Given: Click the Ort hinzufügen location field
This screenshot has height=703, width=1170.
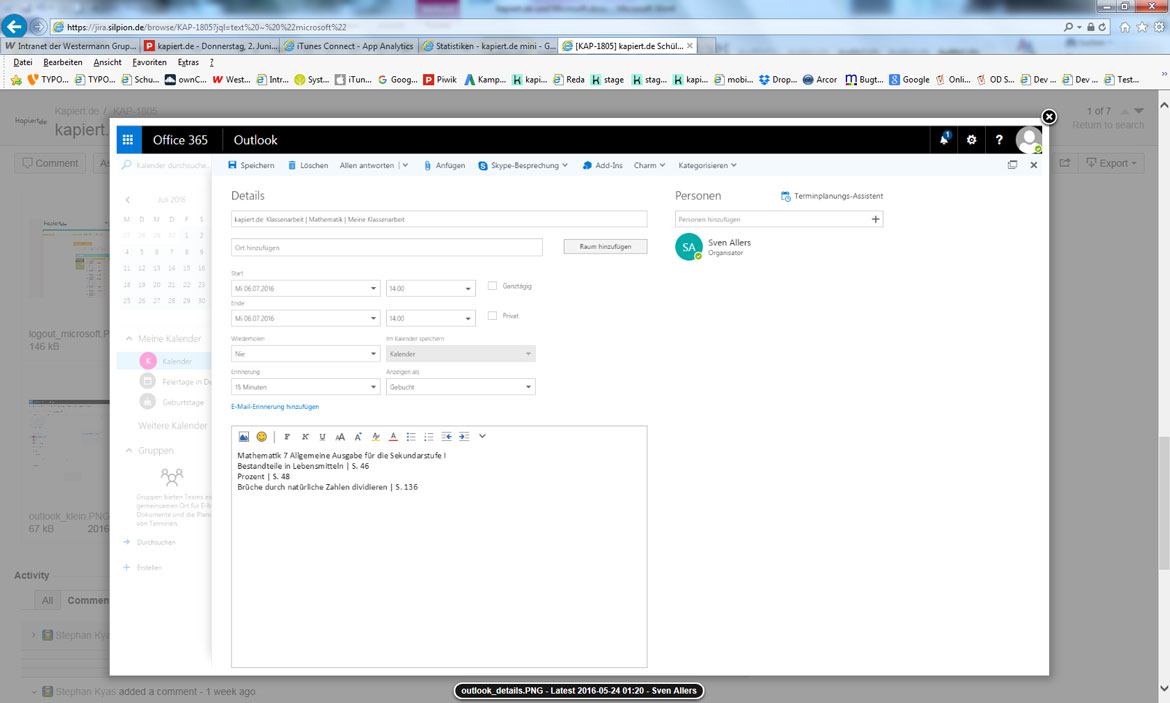Looking at the screenshot, I should pos(386,247).
